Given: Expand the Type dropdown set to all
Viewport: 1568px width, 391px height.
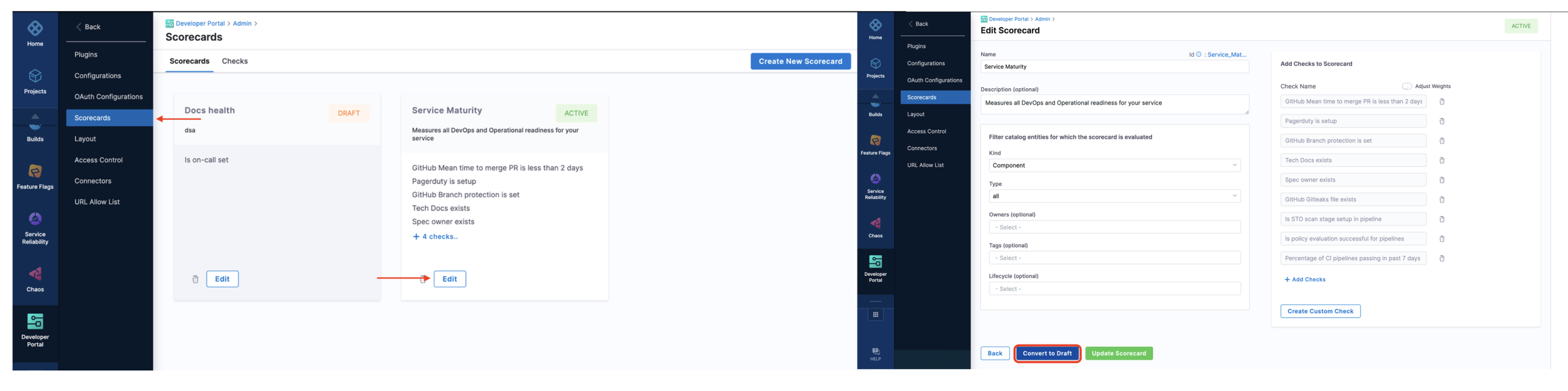Looking at the screenshot, I should (1114, 196).
